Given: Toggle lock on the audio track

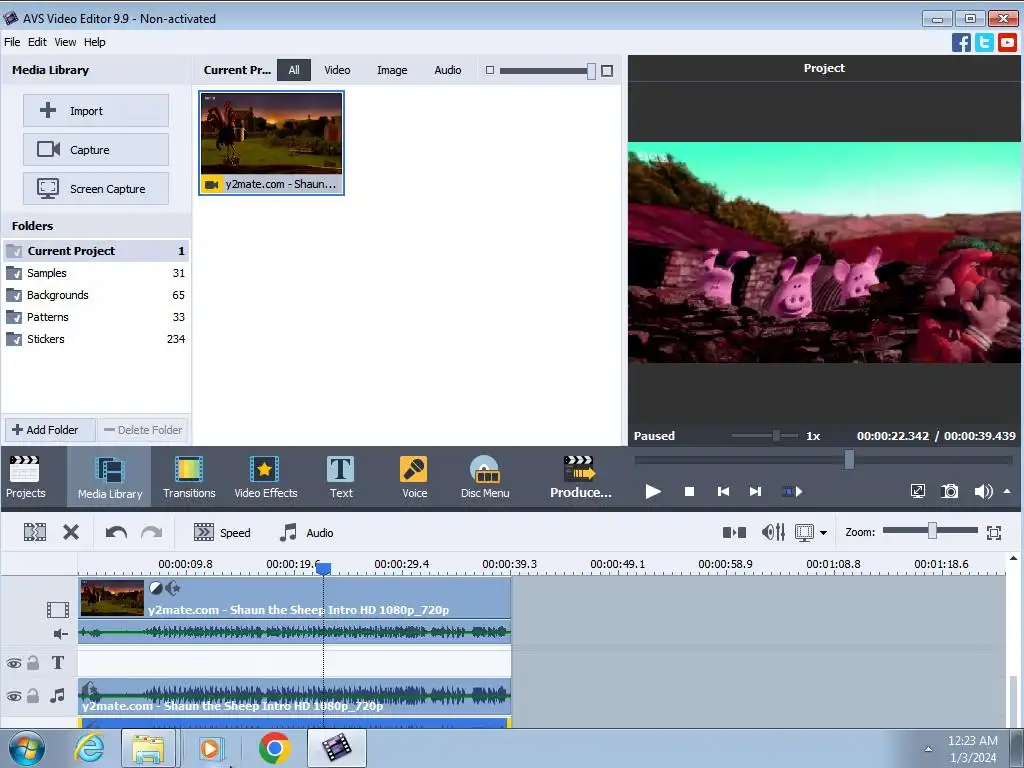Looking at the screenshot, I should [x=33, y=696].
